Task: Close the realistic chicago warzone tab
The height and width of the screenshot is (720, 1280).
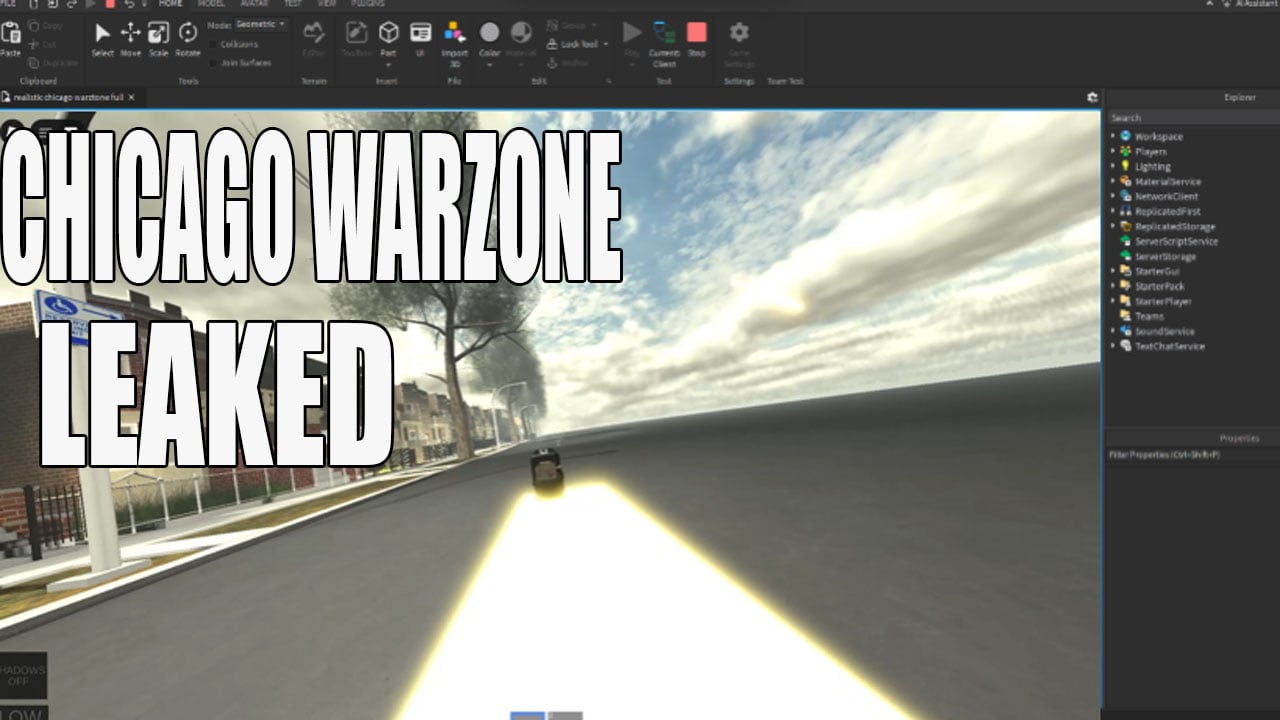Action: click(x=131, y=97)
